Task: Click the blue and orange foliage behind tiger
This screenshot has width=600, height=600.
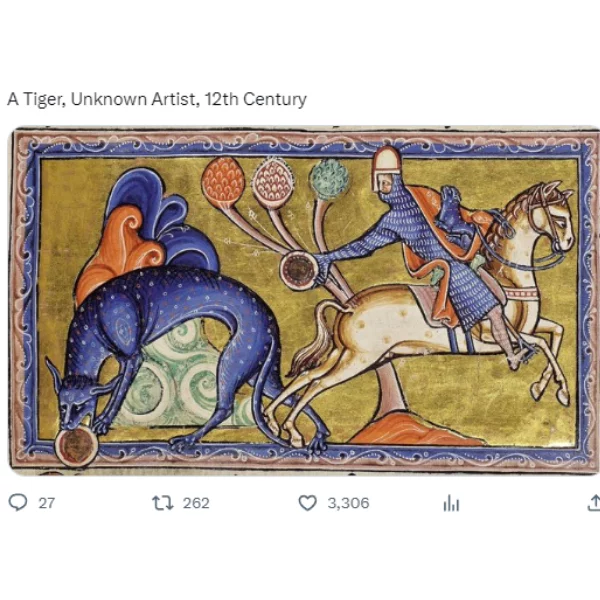Action: click(147, 233)
